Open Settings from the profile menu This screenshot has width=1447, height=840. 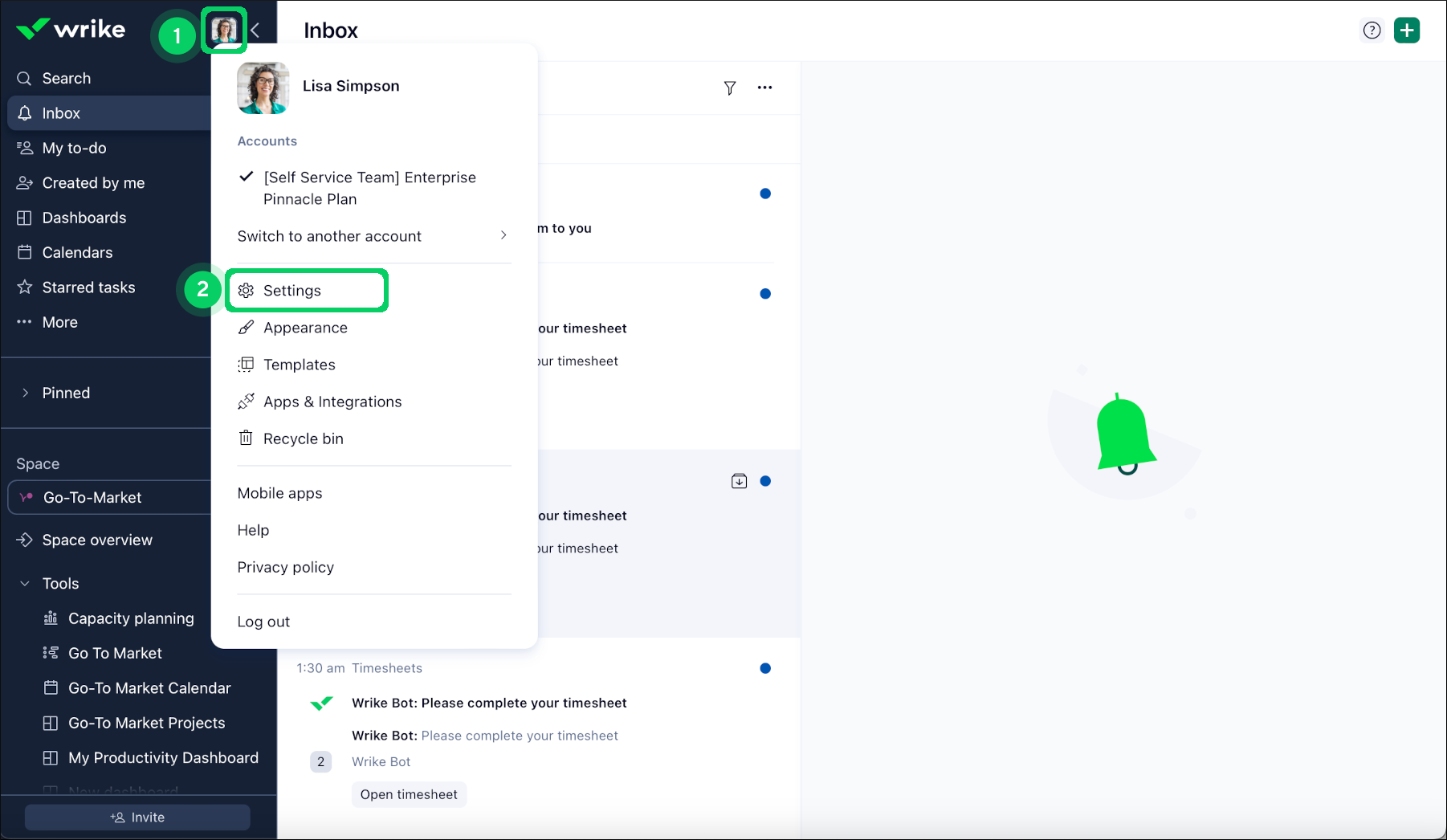point(292,291)
